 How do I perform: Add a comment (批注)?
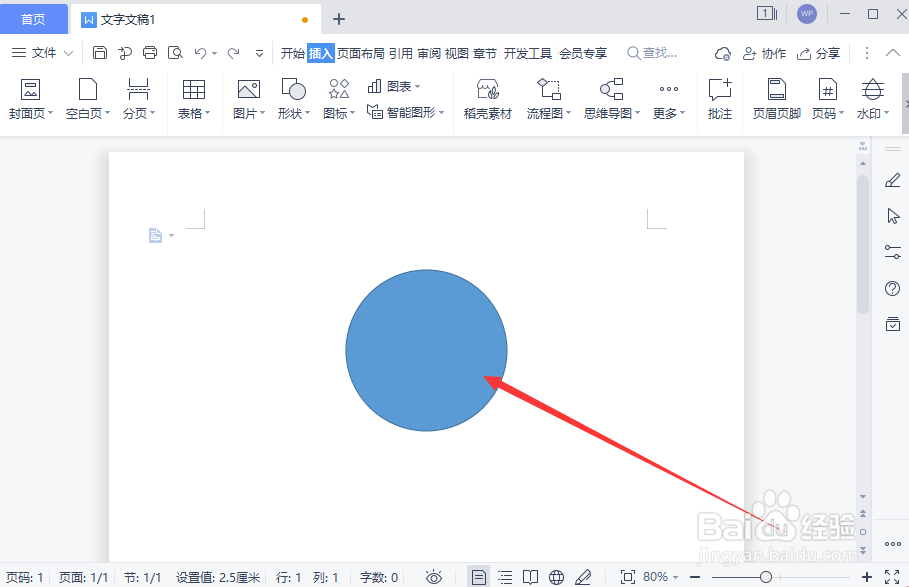click(719, 99)
